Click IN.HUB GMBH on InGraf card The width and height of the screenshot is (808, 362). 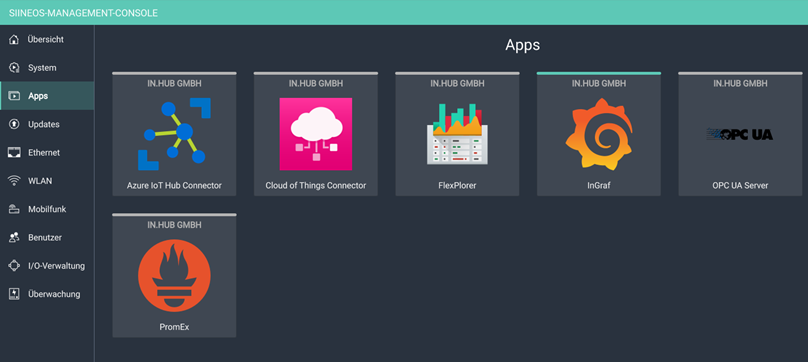point(599,83)
